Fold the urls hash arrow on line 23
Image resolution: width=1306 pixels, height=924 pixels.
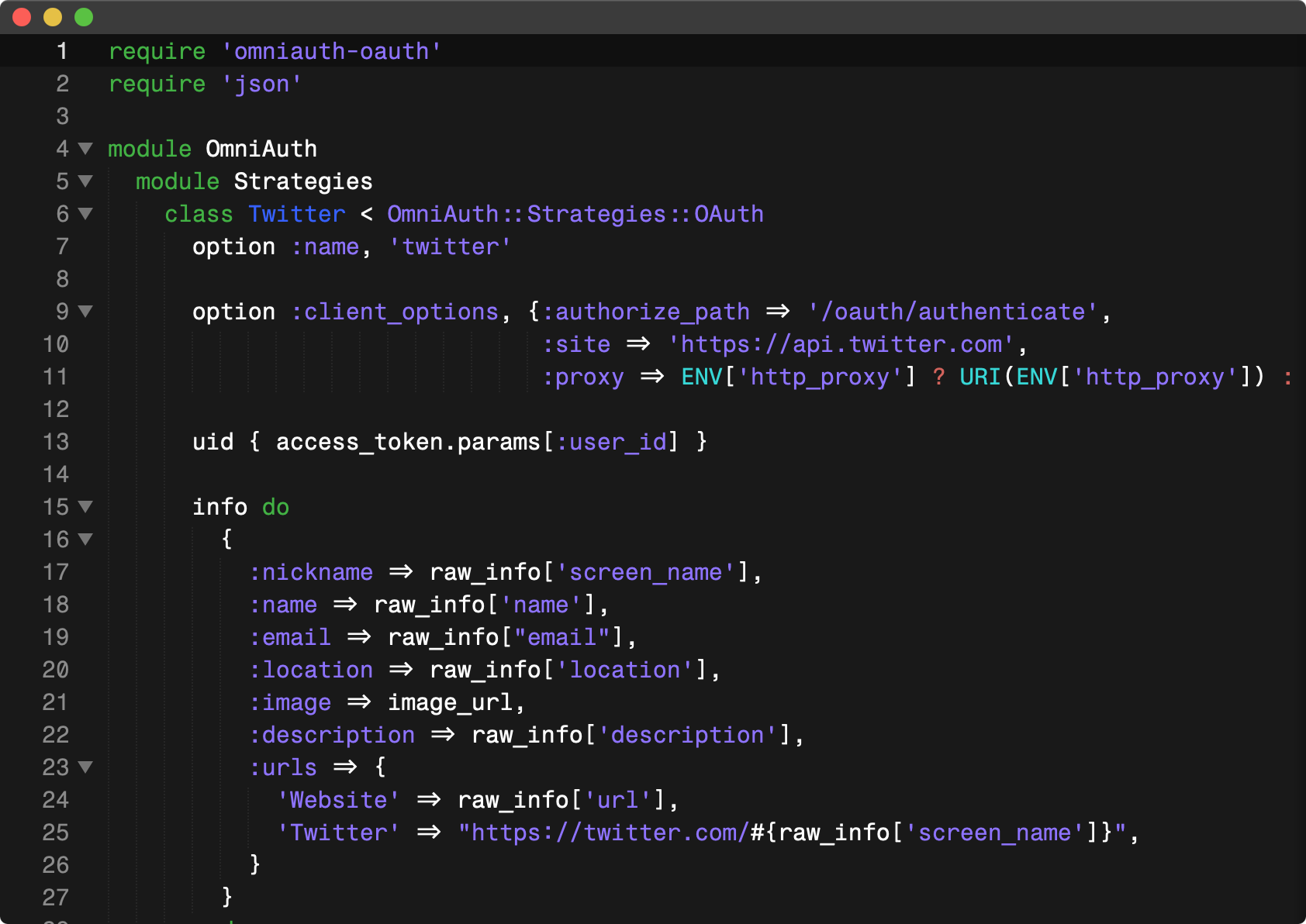coord(85,767)
